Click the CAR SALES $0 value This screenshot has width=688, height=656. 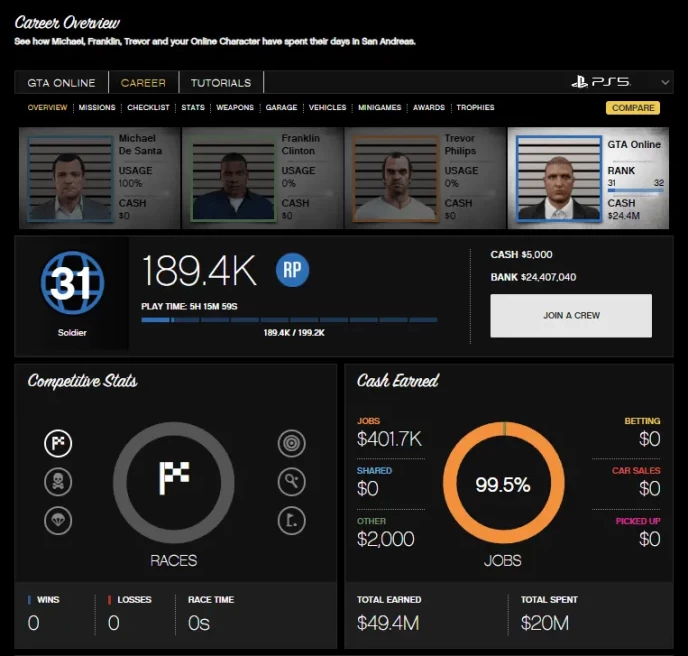(649, 488)
